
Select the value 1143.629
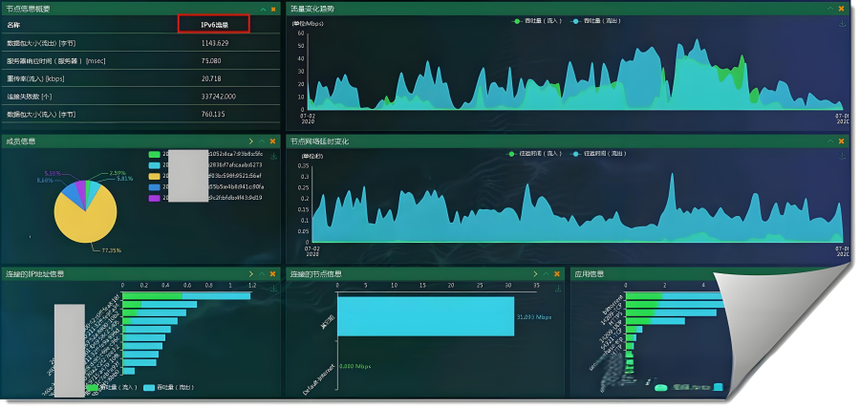tap(214, 43)
